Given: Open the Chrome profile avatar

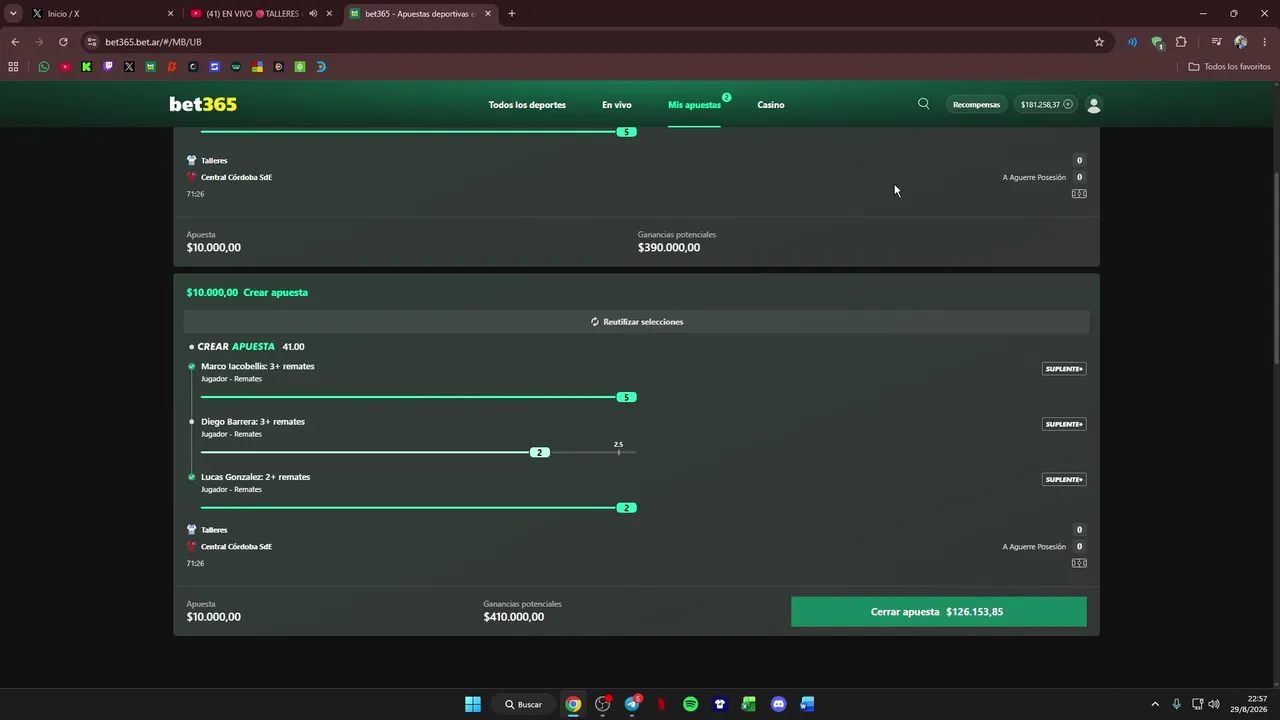Looking at the screenshot, I should [x=1241, y=42].
